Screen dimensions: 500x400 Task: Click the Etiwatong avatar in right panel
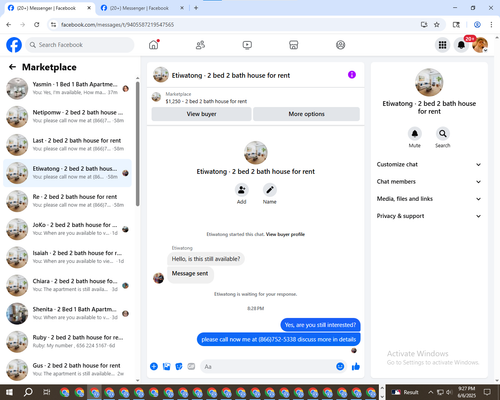pos(429,82)
